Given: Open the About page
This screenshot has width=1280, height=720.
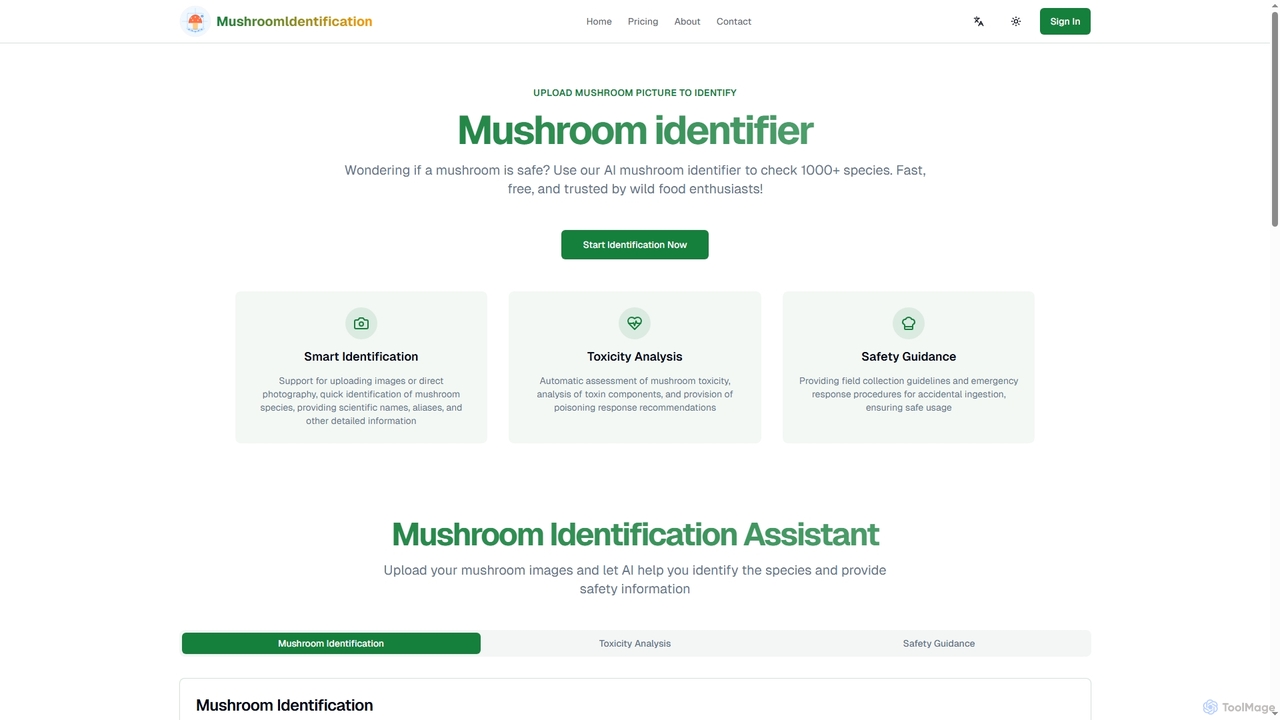Looking at the screenshot, I should tap(687, 21).
